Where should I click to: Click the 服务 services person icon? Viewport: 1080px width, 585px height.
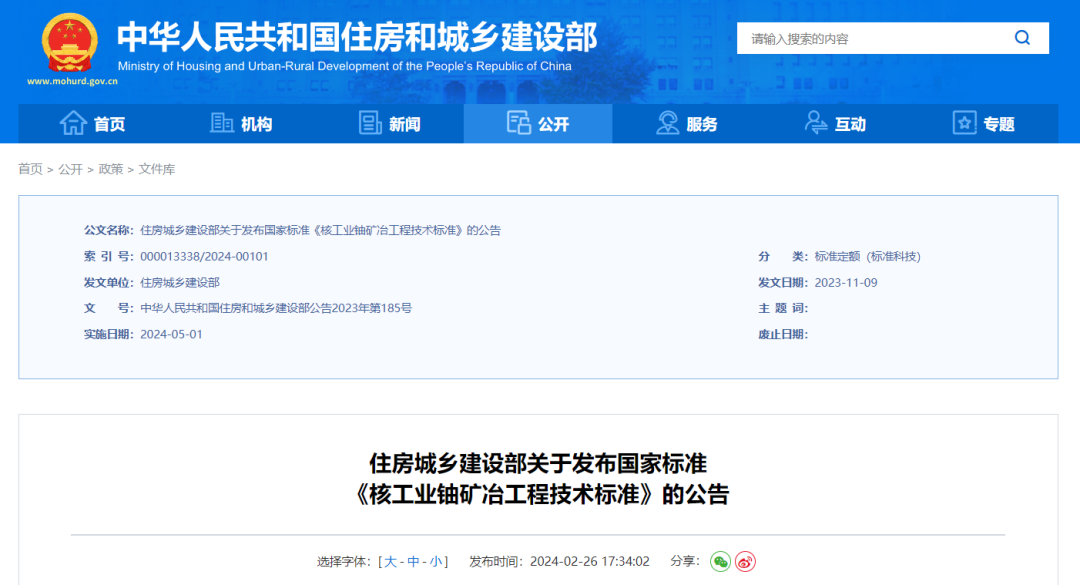coord(666,122)
